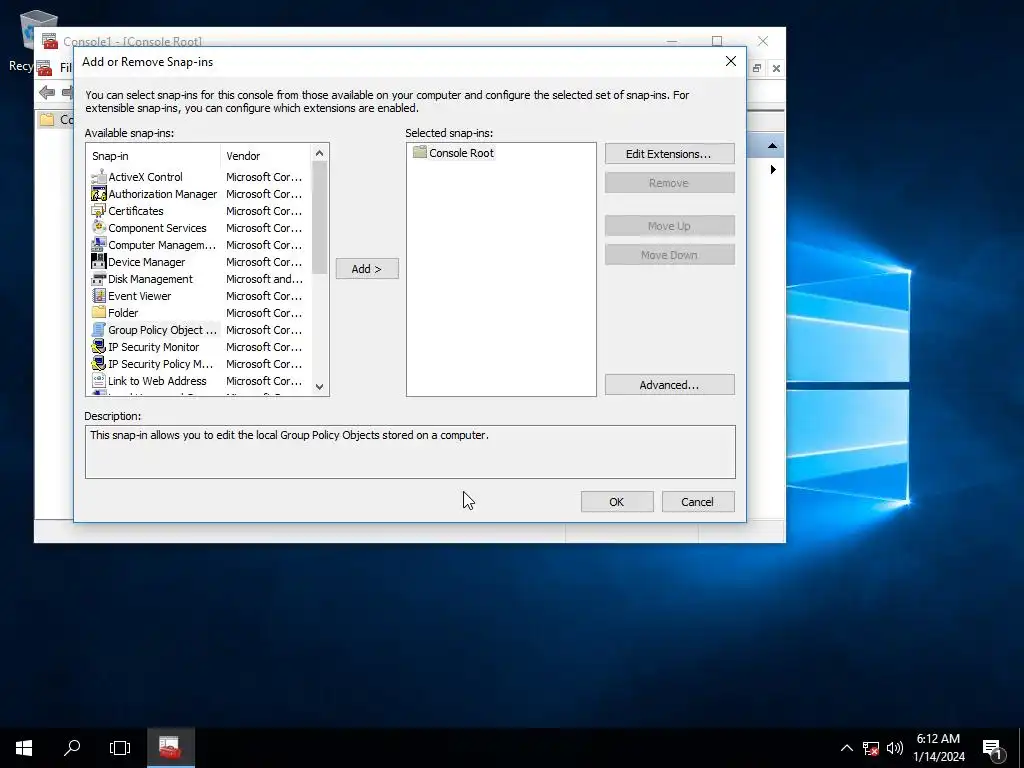Click the Advanced... button
Viewport: 1024px width, 768px height.
[x=669, y=385]
